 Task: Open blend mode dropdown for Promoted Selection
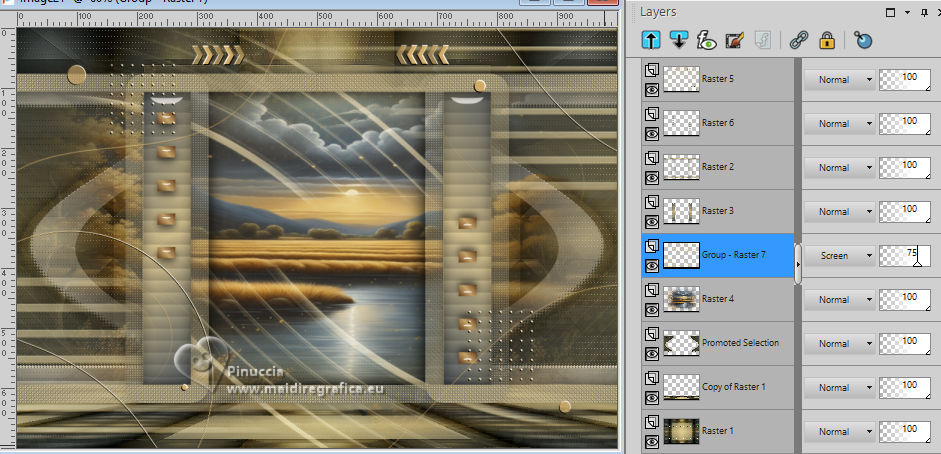pyautogui.click(x=839, y=344)
